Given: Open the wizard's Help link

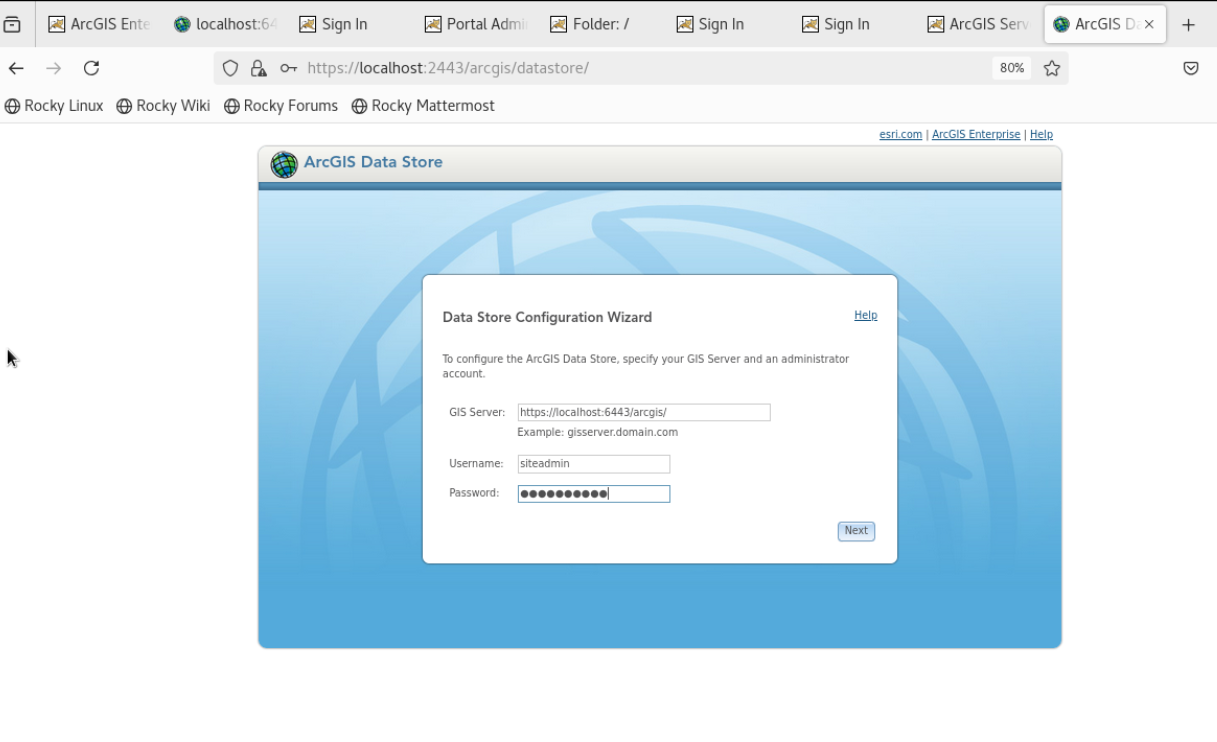Looking at the screenshot, I should pos(865,315).
